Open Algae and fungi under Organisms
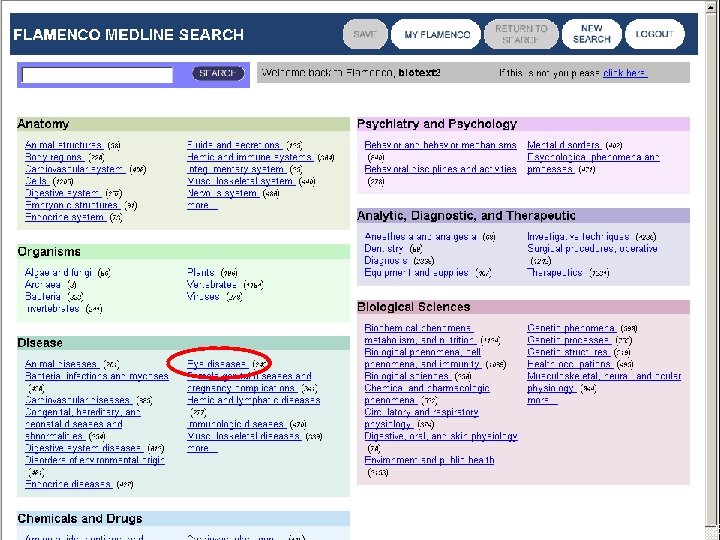Viewport: 720px width, 540px height. point(59,272)
